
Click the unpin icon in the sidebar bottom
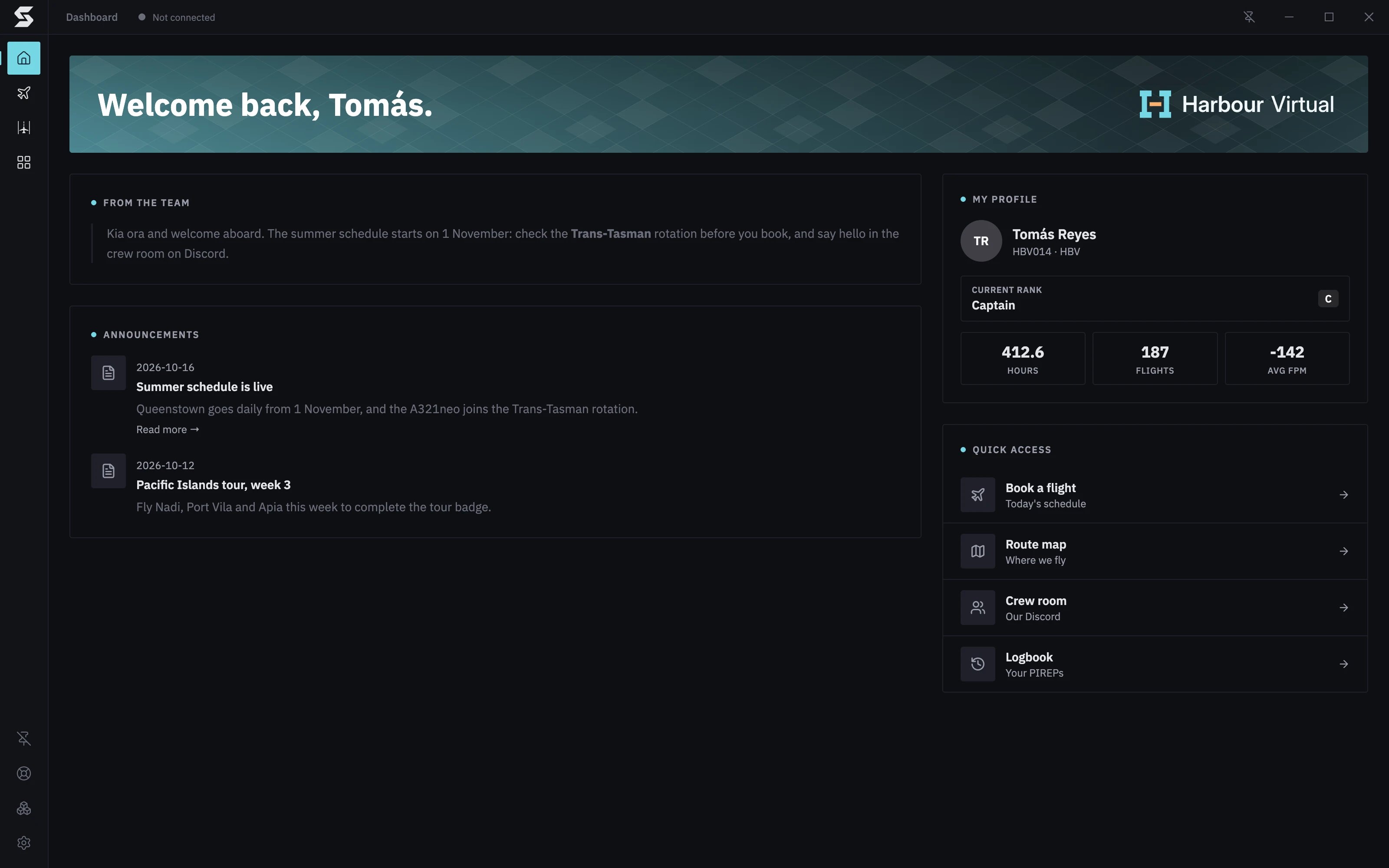pos(23,738)
